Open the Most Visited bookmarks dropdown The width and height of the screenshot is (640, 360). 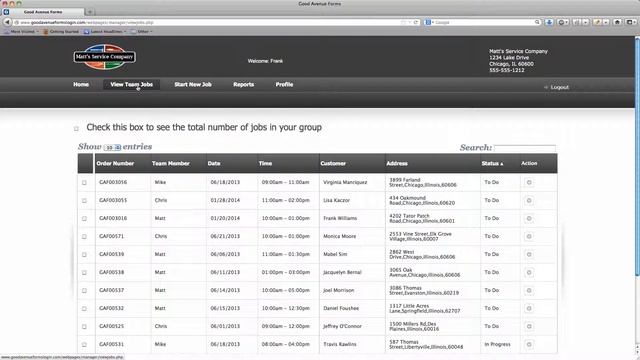[x=21, y=31]
